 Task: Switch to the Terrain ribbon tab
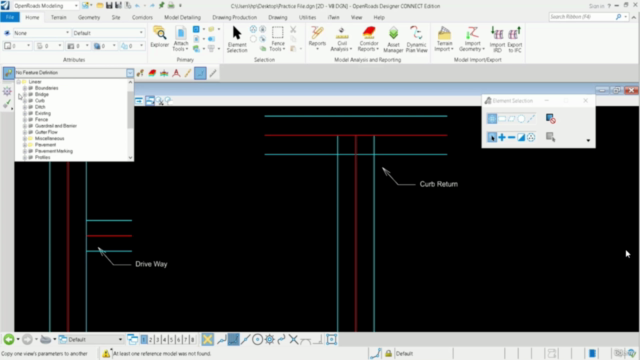pos(58,18)
